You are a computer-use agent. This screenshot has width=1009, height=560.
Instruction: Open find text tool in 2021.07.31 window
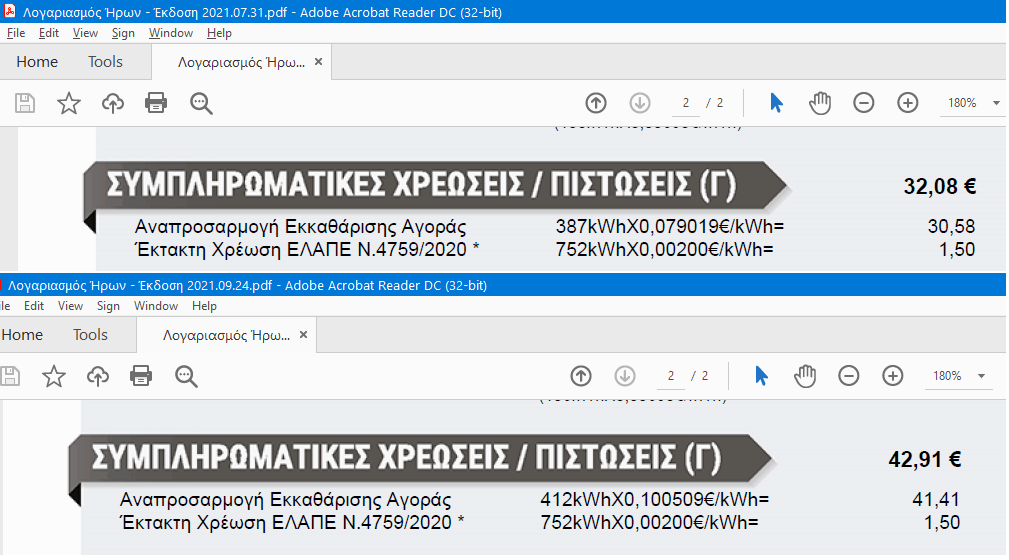pyautogui.click(x=201, y=103)
